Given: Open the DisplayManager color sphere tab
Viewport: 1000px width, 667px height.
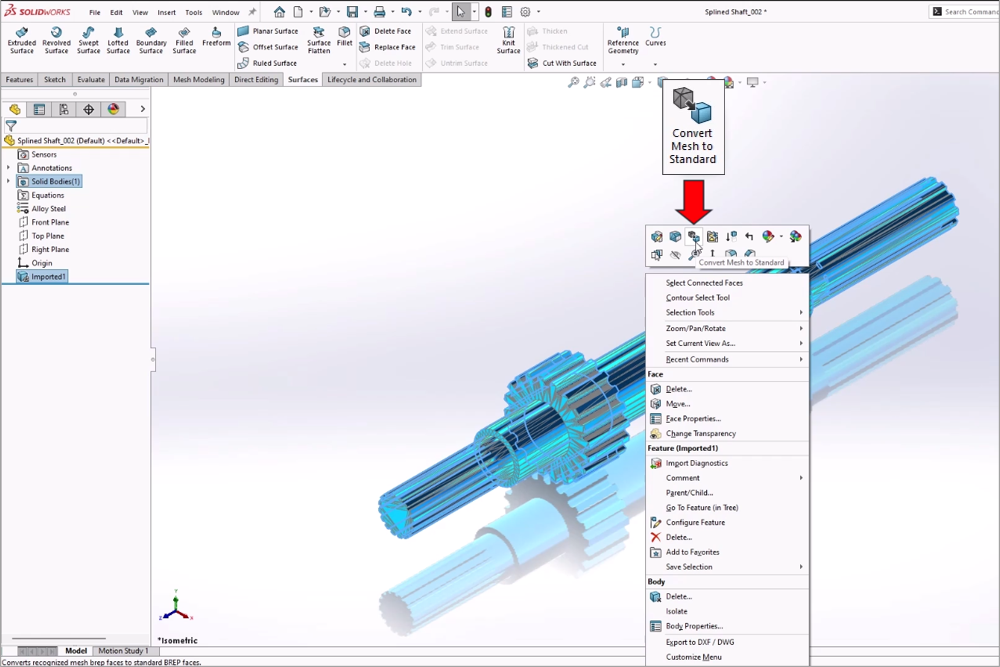Looking at the screenshot, I should (x=113, y=110).
